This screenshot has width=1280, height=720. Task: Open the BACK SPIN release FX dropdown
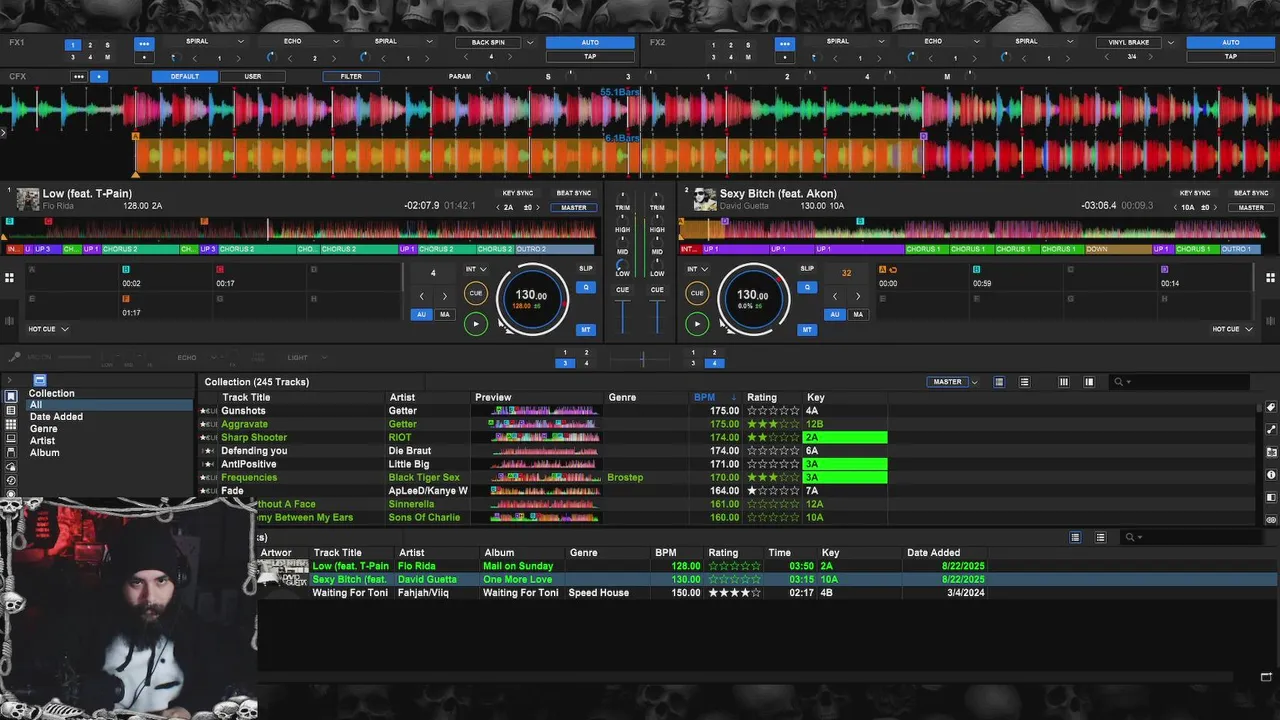pyautogui.click(x=530, y=43)
